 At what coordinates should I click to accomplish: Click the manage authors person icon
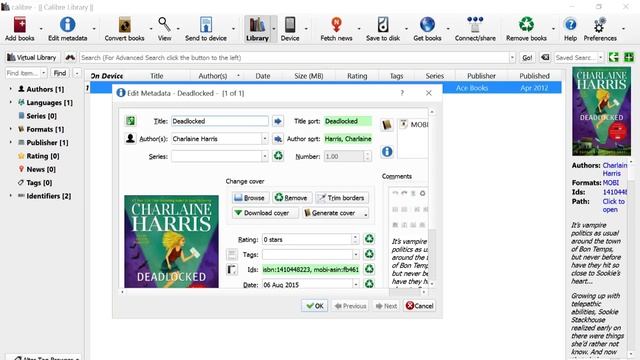pos(130,139)
